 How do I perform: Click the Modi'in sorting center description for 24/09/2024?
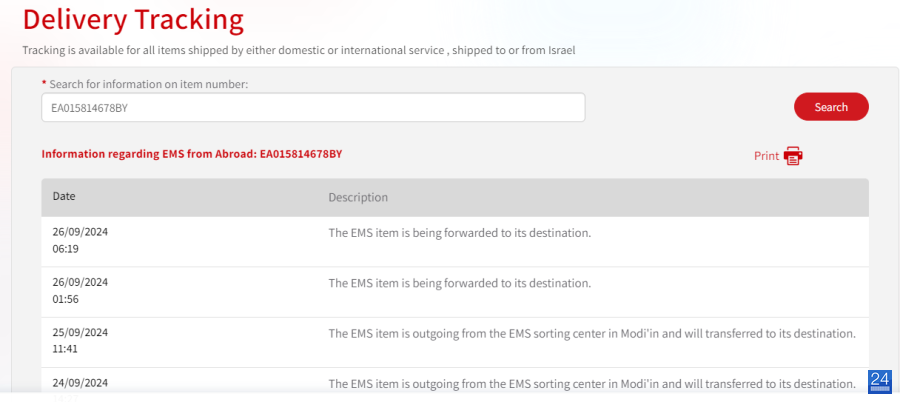click(592, 383)
